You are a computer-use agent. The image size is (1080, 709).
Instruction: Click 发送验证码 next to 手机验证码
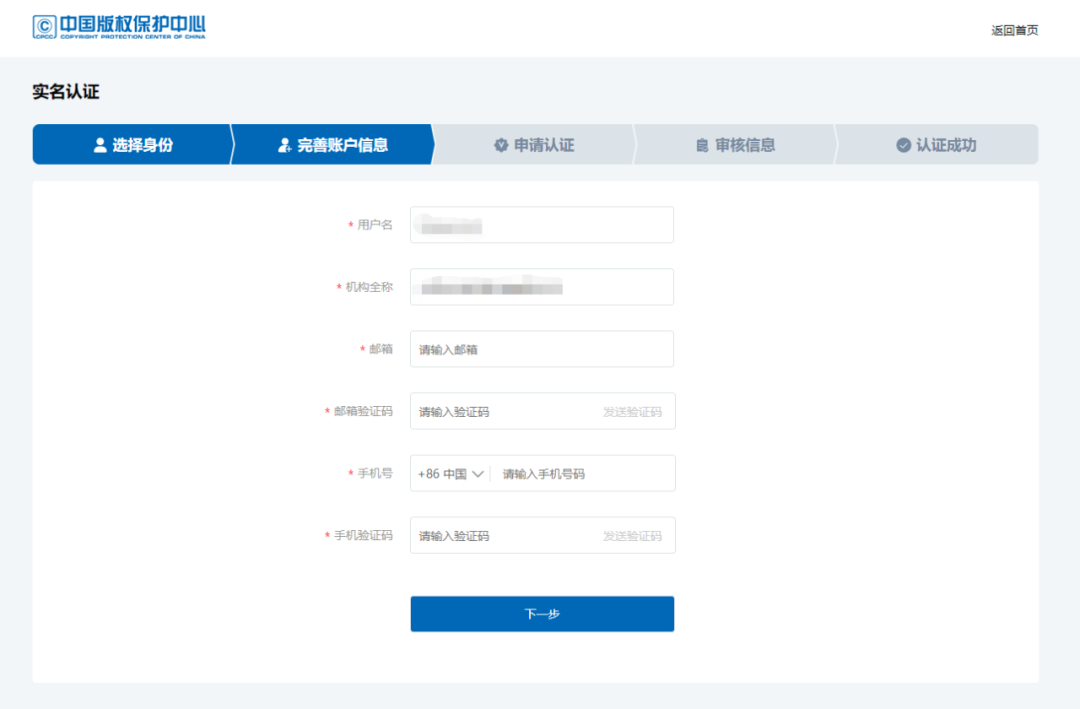(x=634, y=535)
